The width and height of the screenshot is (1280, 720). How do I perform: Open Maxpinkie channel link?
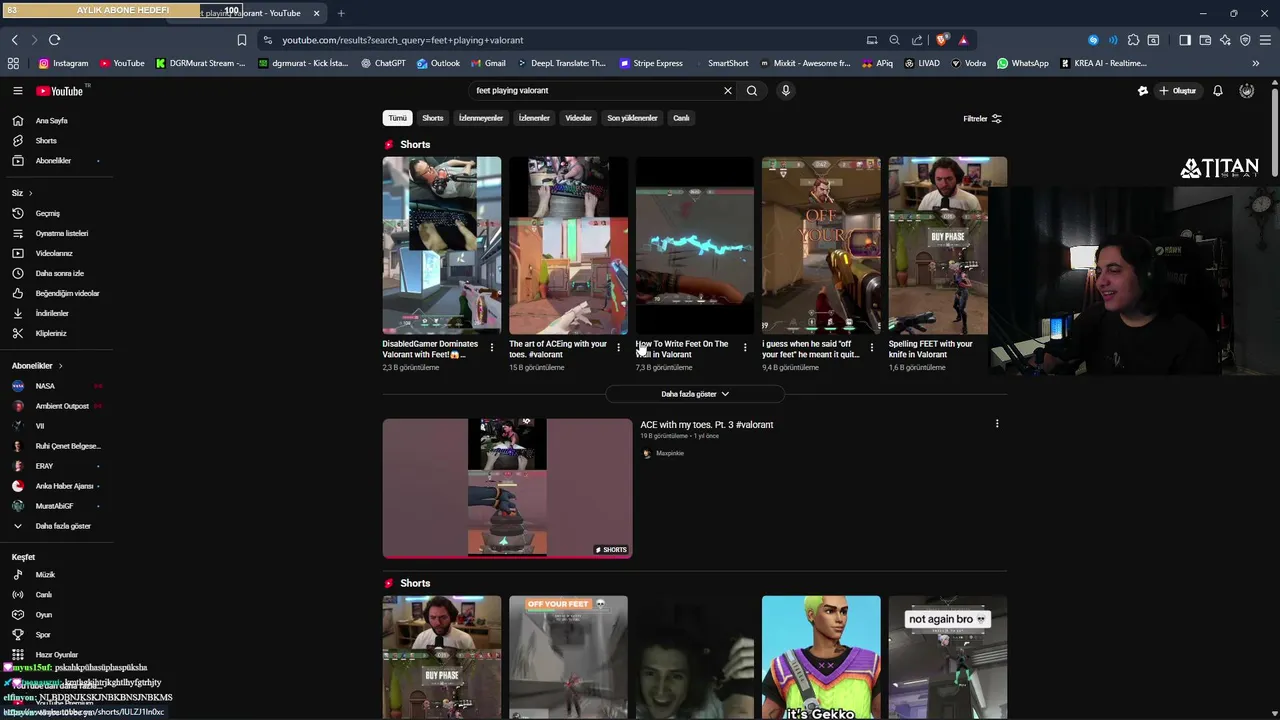coord(670,453)
